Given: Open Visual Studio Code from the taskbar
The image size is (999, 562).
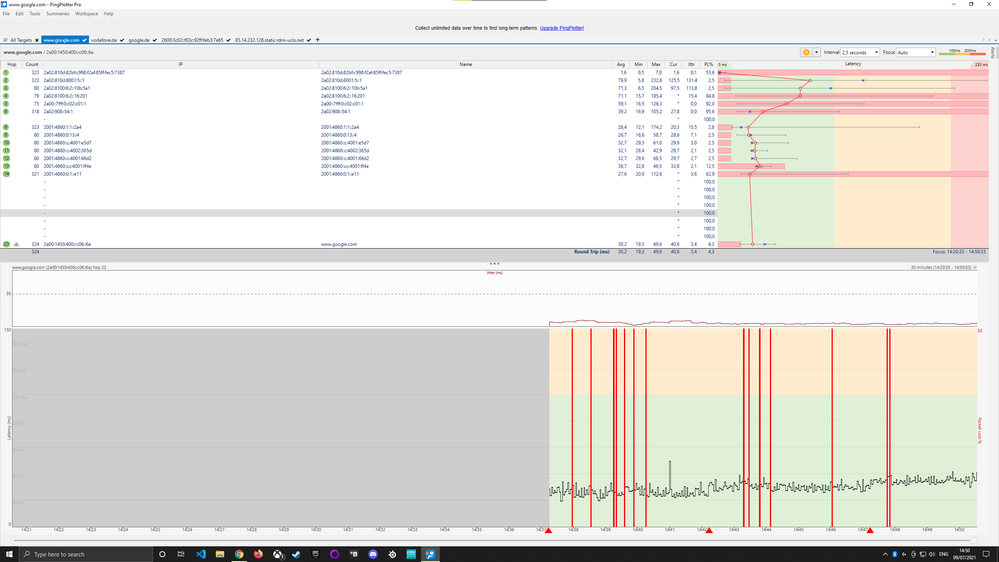Looking at the screenshot, I should click(x=200, y=554).
